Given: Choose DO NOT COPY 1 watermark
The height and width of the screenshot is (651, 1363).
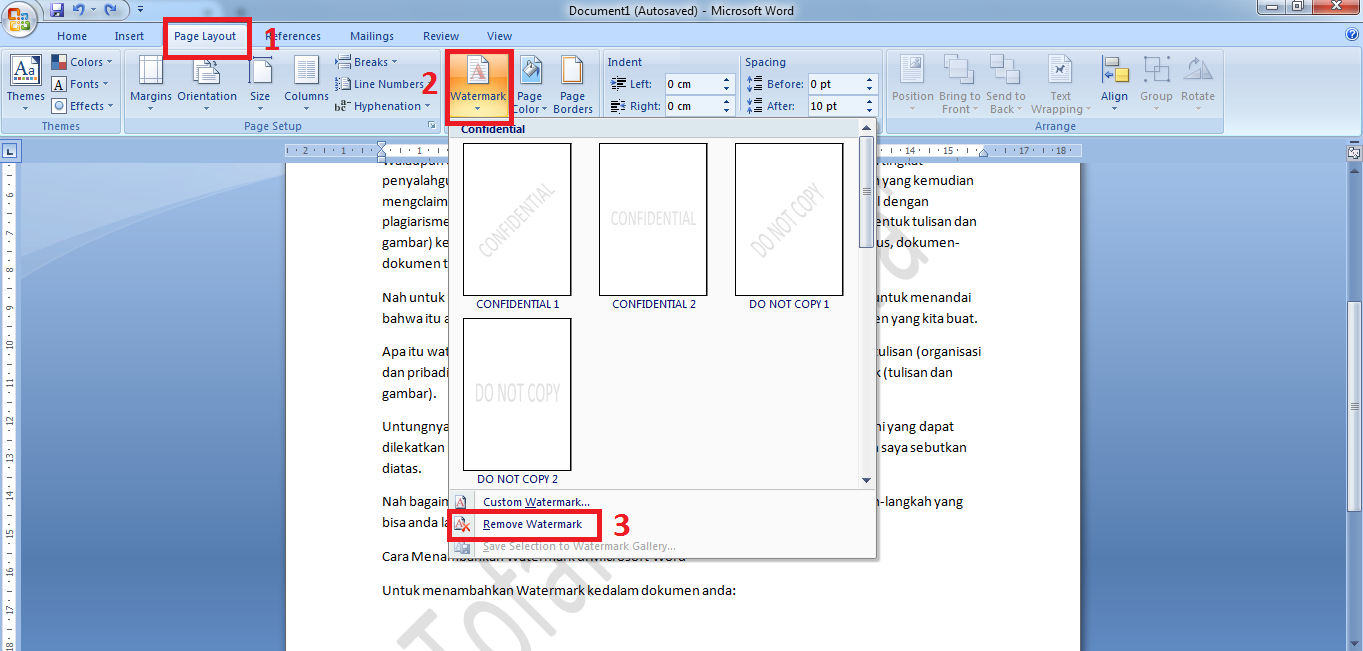Looking at the screenshot, I should point(789,219).
